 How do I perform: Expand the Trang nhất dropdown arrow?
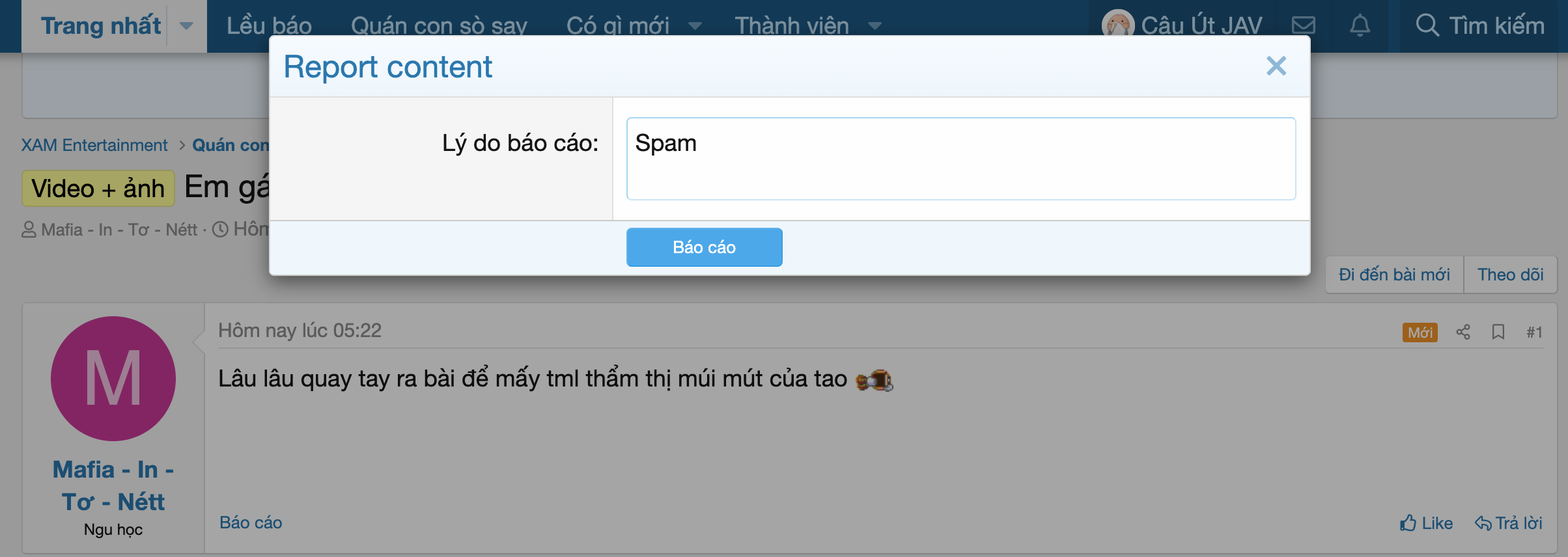point(186,26)
